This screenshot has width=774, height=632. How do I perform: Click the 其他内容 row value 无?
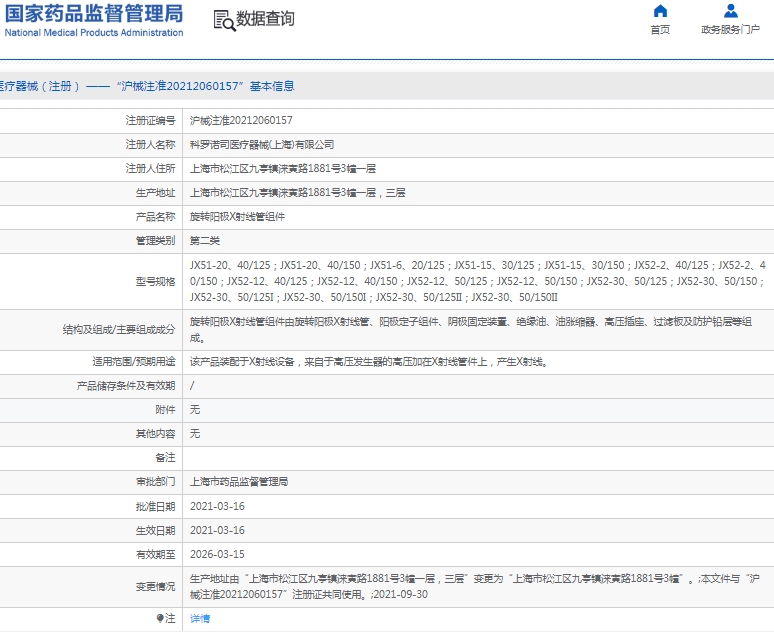pos(195,434)
